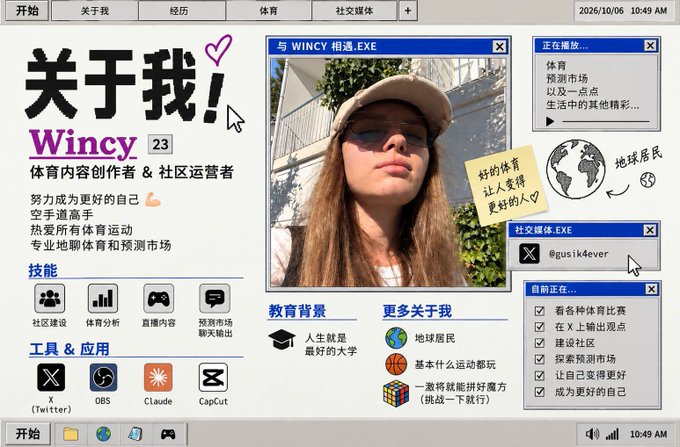Click the earth icon beside 地球居民
Image resolution: width=680 pixels, height=447 pixels.
pos(396,338)
